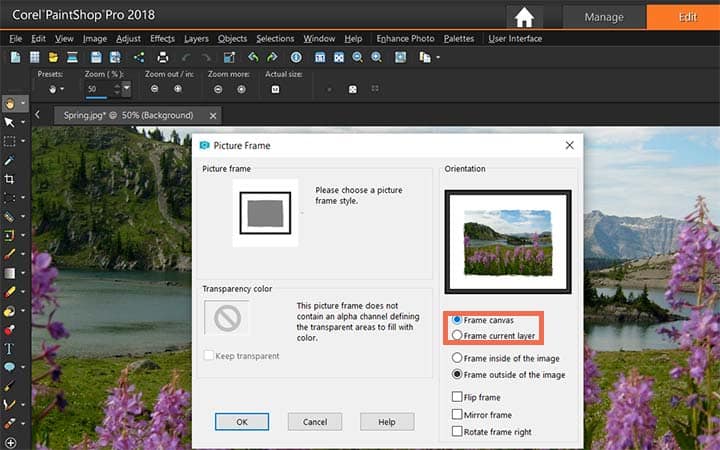Click Cancel in the Picture Frame dialog

click(315, 422)
